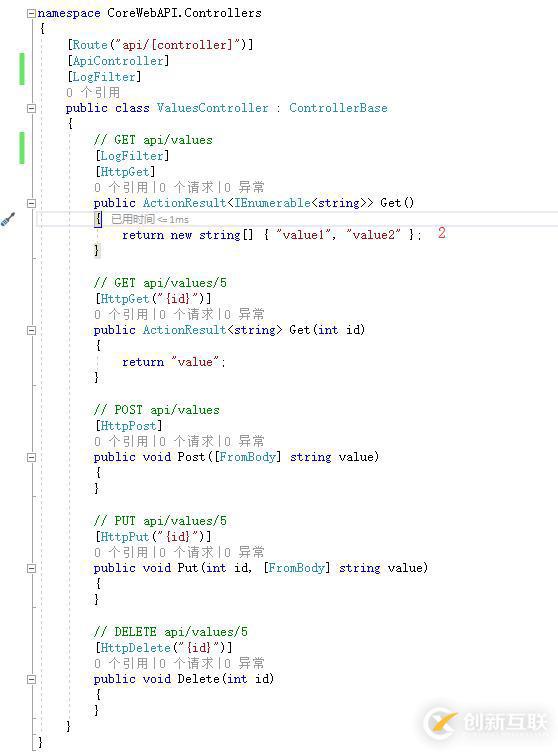558x752 pixels.
Task: Click the '// POST api/values' comment
Action: coord(157,410)
